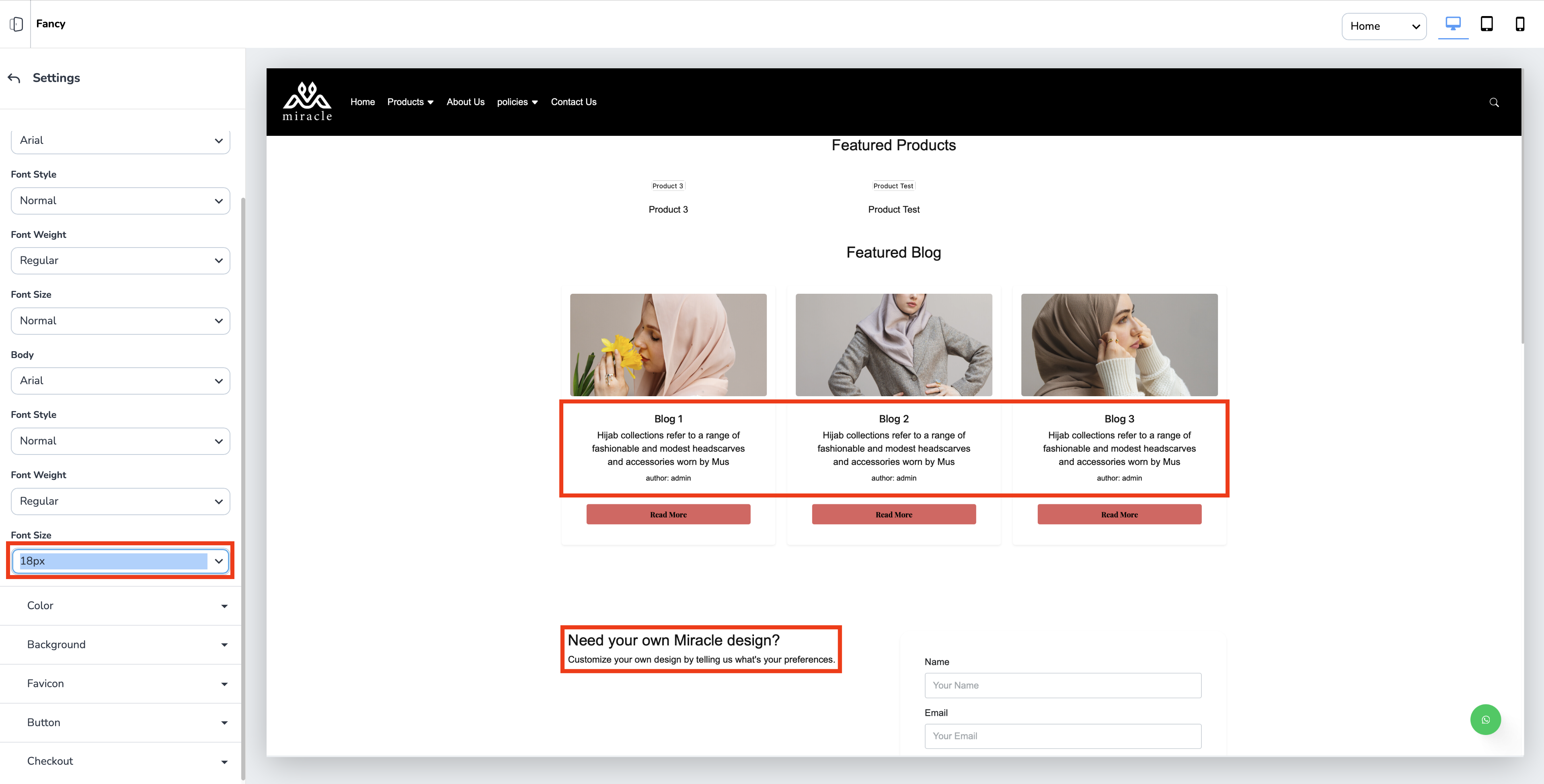Open the Products menu in navigation
The image size is (1544, 784).
pos(410,102)
